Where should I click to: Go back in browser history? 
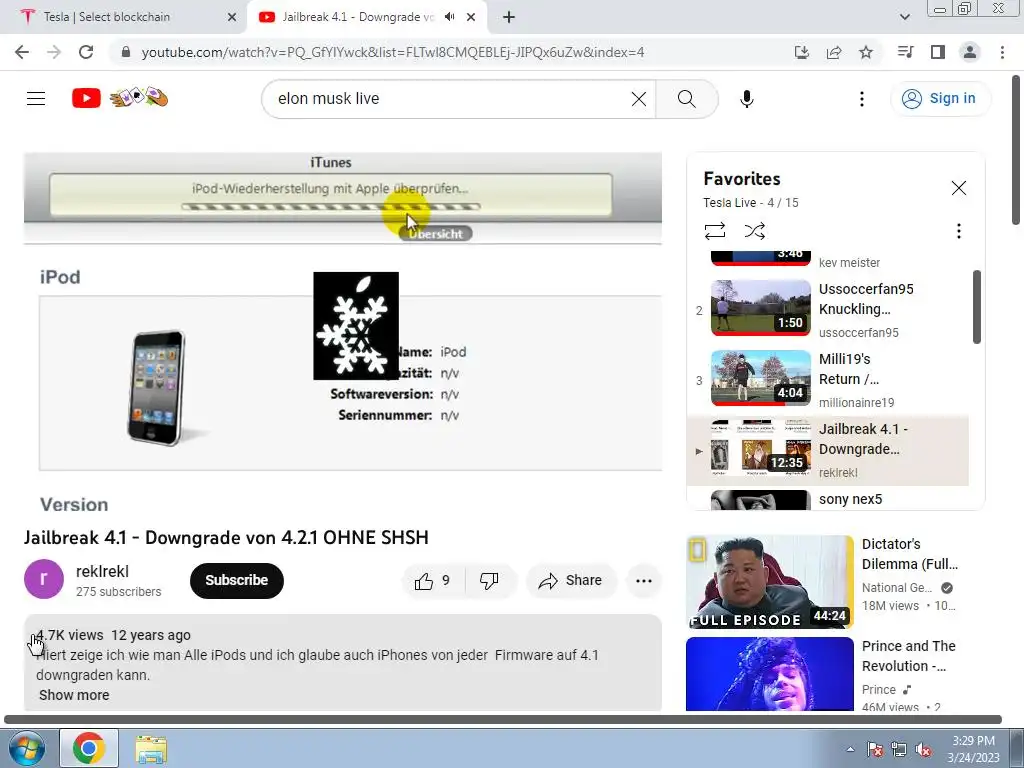22,52
